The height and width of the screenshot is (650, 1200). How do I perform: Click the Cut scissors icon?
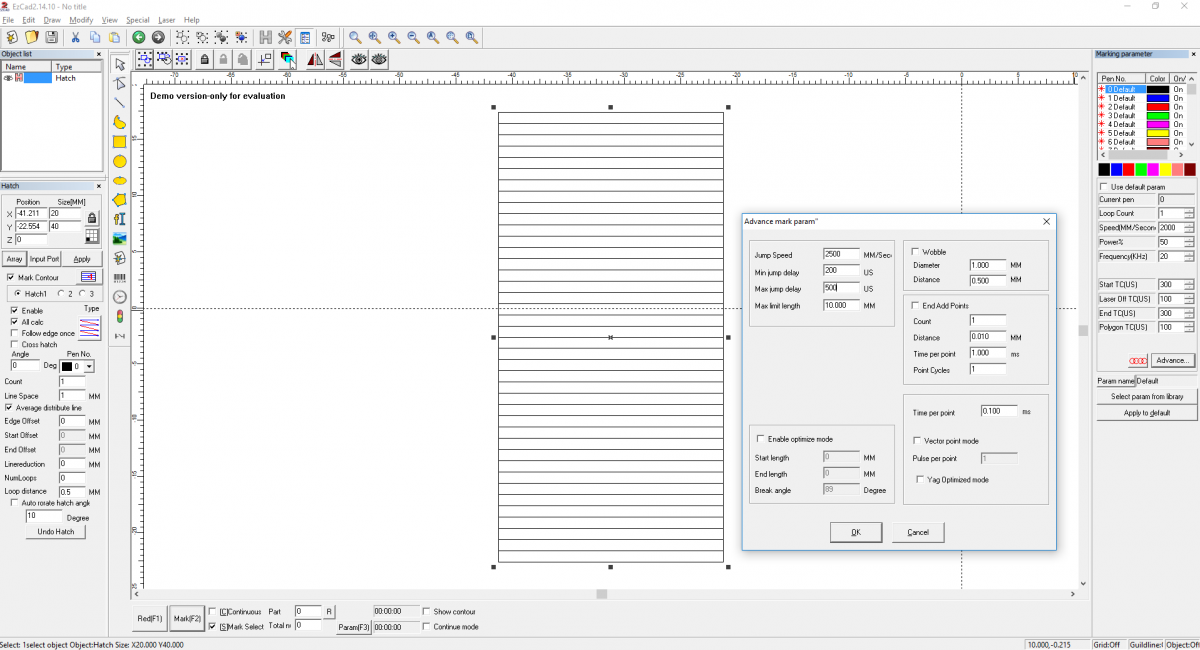pyautogui.click(x=75, y=37)
